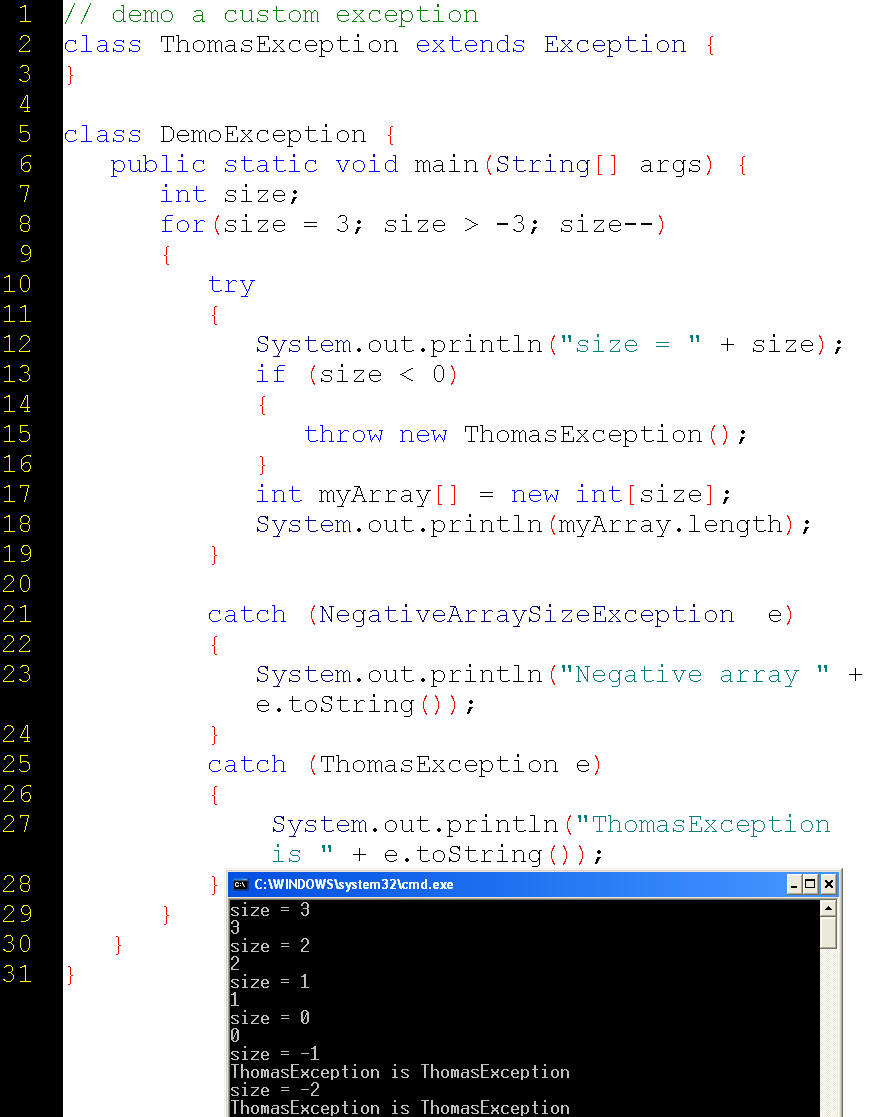Screen dimensions: 871x1117
Task: Click the 'catch' keyword on line 25
Action: [247, 764]
